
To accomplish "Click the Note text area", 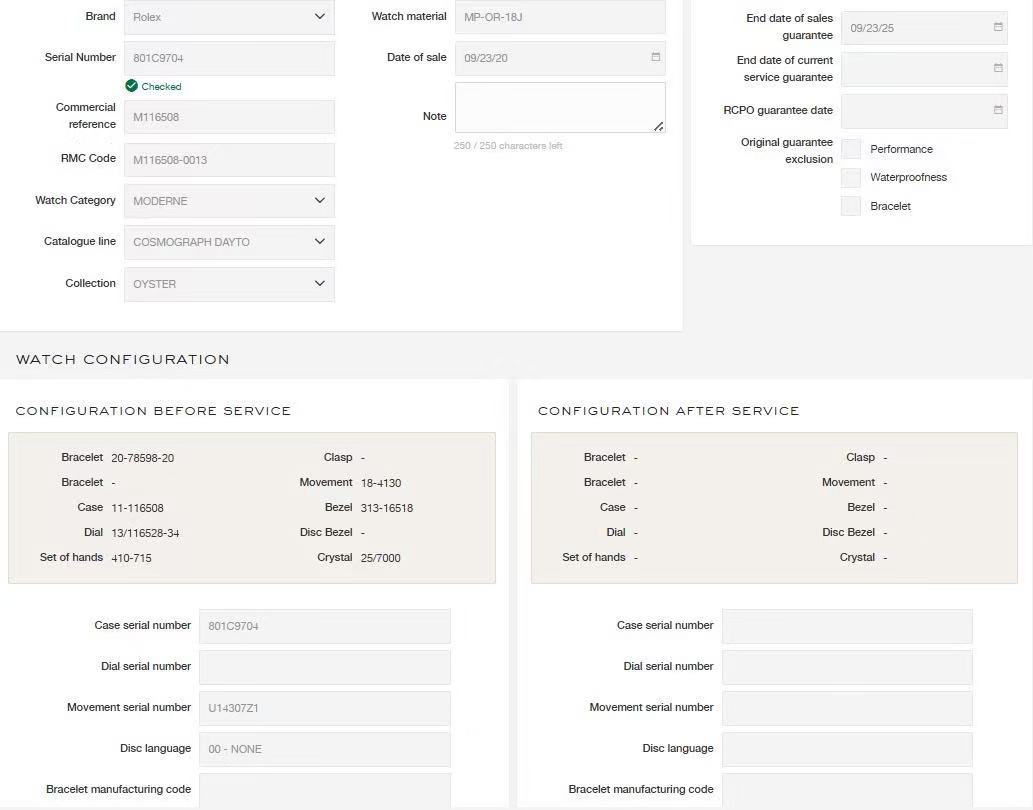I will [x=559, y=107].
